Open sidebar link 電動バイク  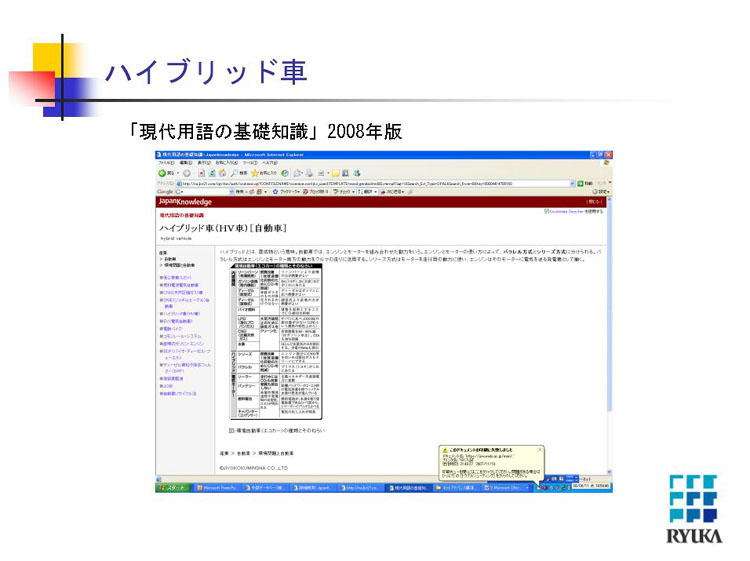point(171,329)
